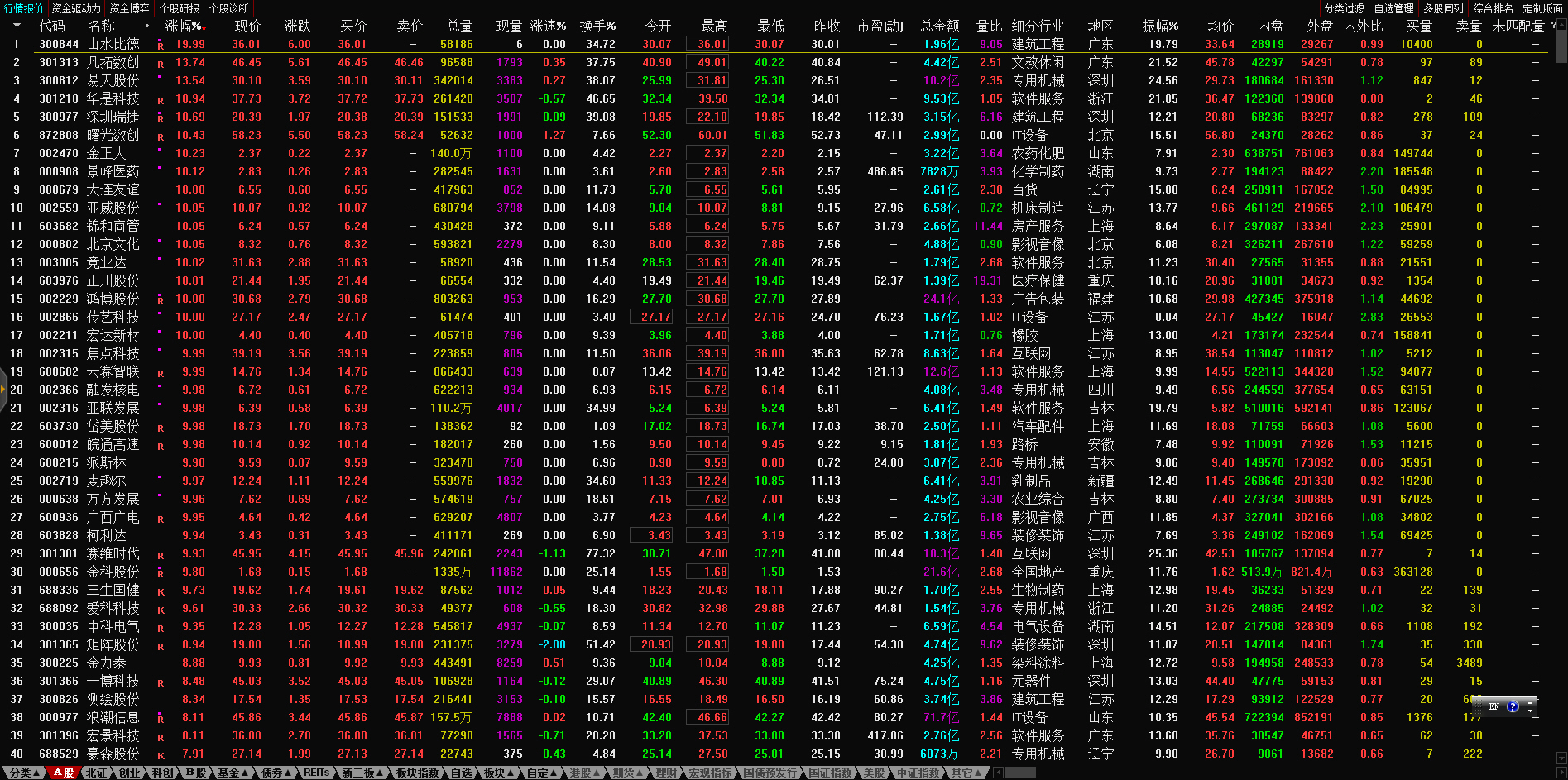Sort by the 涨幅% column header
This screenshot has width=1568, height=780.
[184, 26]
